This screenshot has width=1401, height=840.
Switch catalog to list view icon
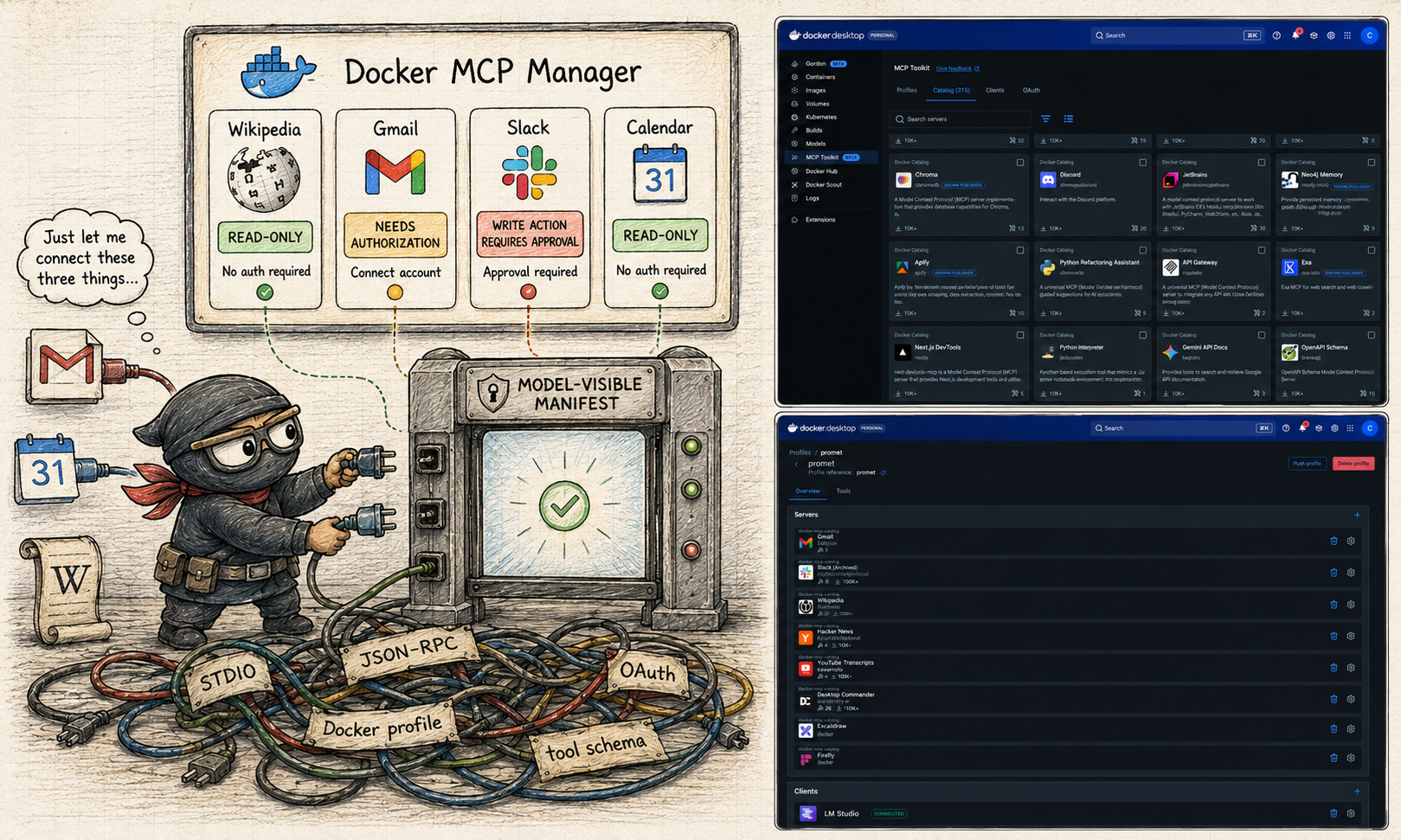point(1069,119)
